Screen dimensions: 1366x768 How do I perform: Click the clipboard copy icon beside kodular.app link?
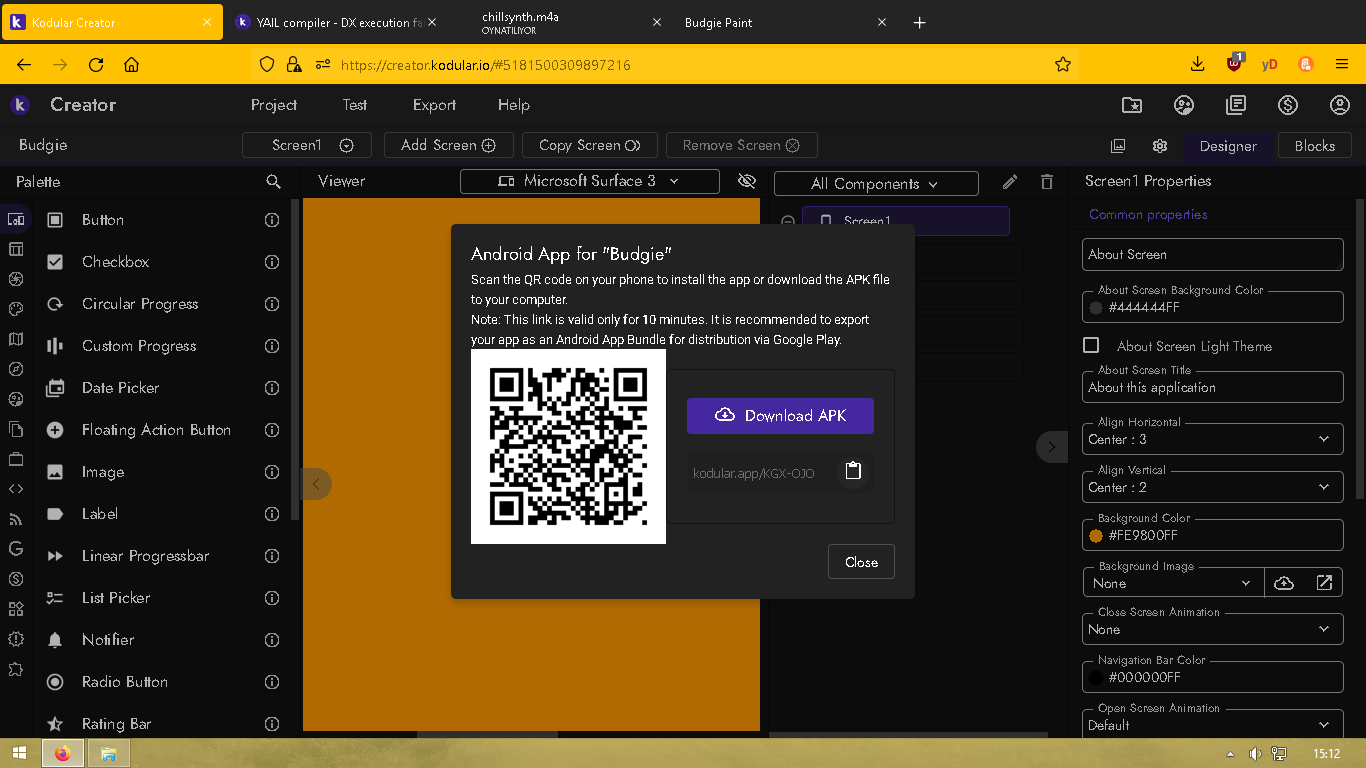pyautogui.click(x=853, y=471)
